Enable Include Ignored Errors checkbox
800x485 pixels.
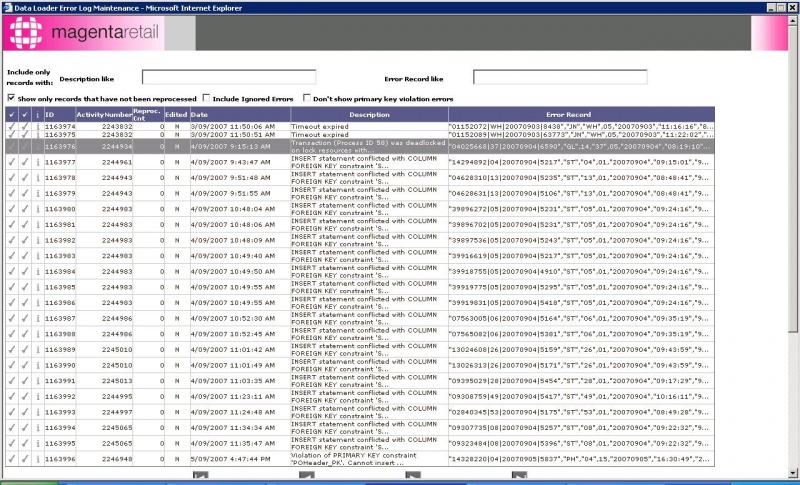(206, 97)
